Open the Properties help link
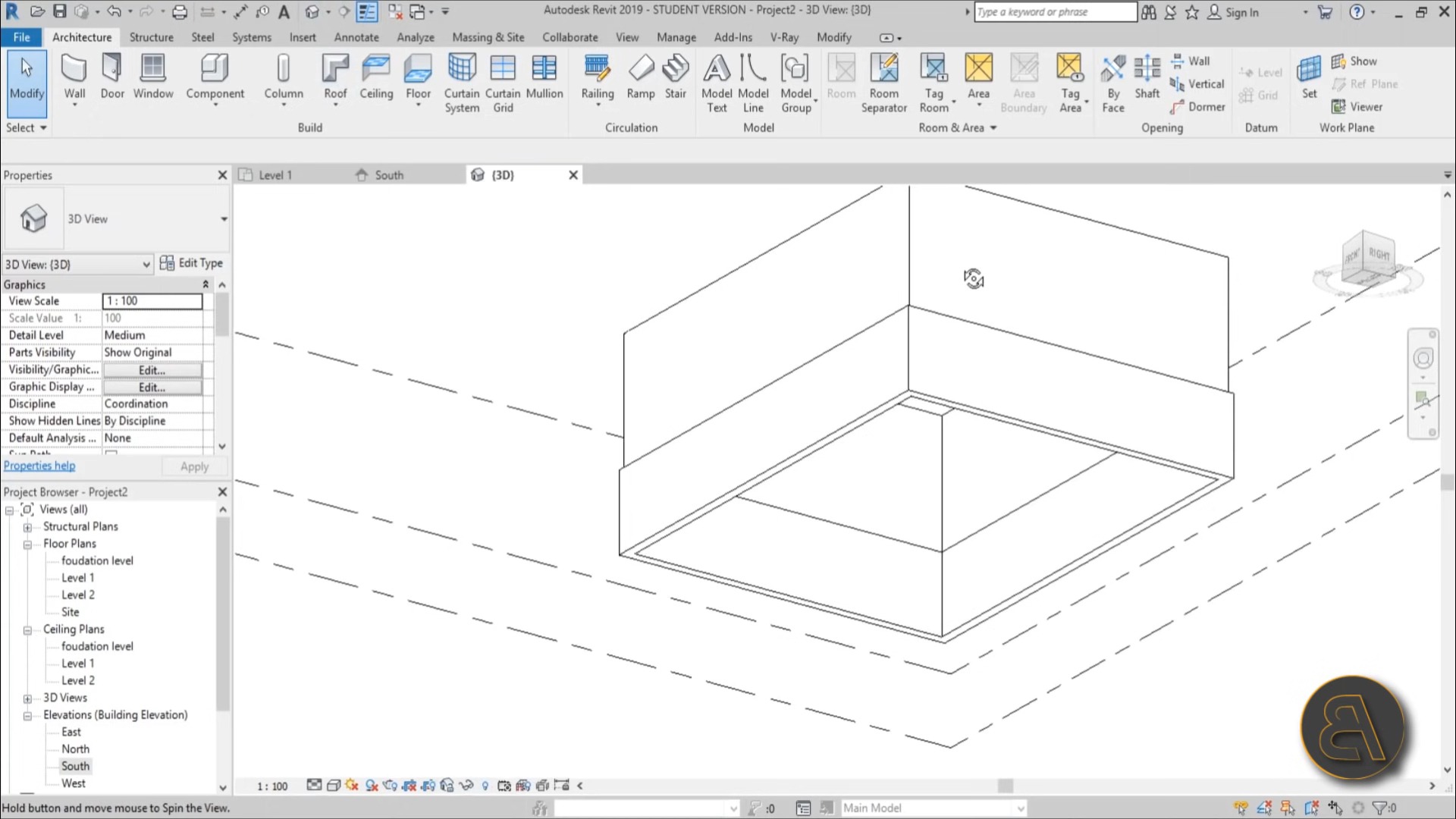The width and height of the screenshot is (1456, 819). [39, 466]
